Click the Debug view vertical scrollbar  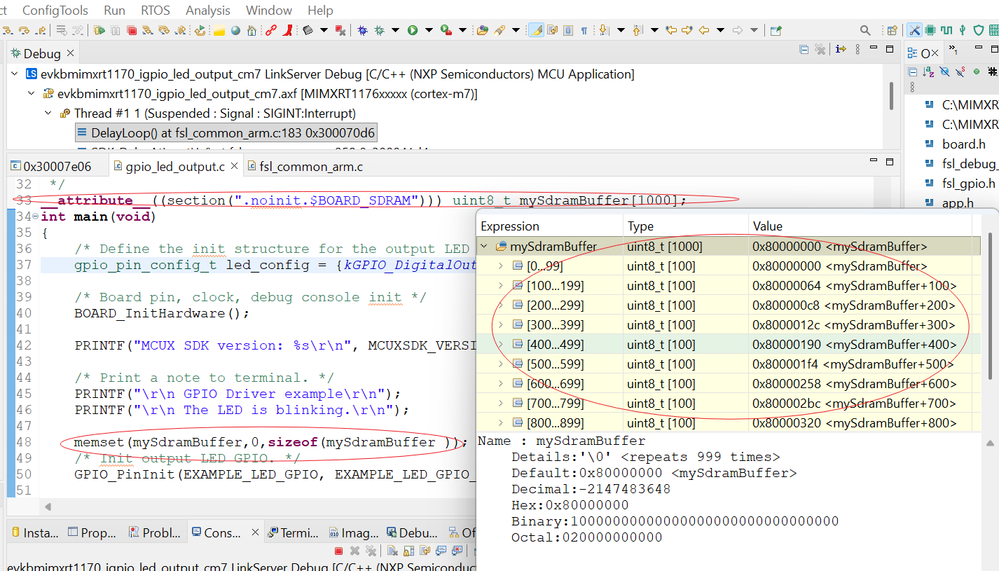[891, 96]
